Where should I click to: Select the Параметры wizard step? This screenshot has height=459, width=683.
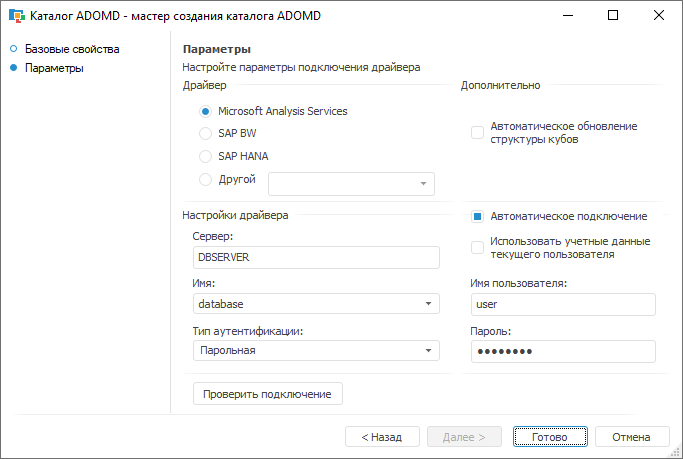coord(54,68)
